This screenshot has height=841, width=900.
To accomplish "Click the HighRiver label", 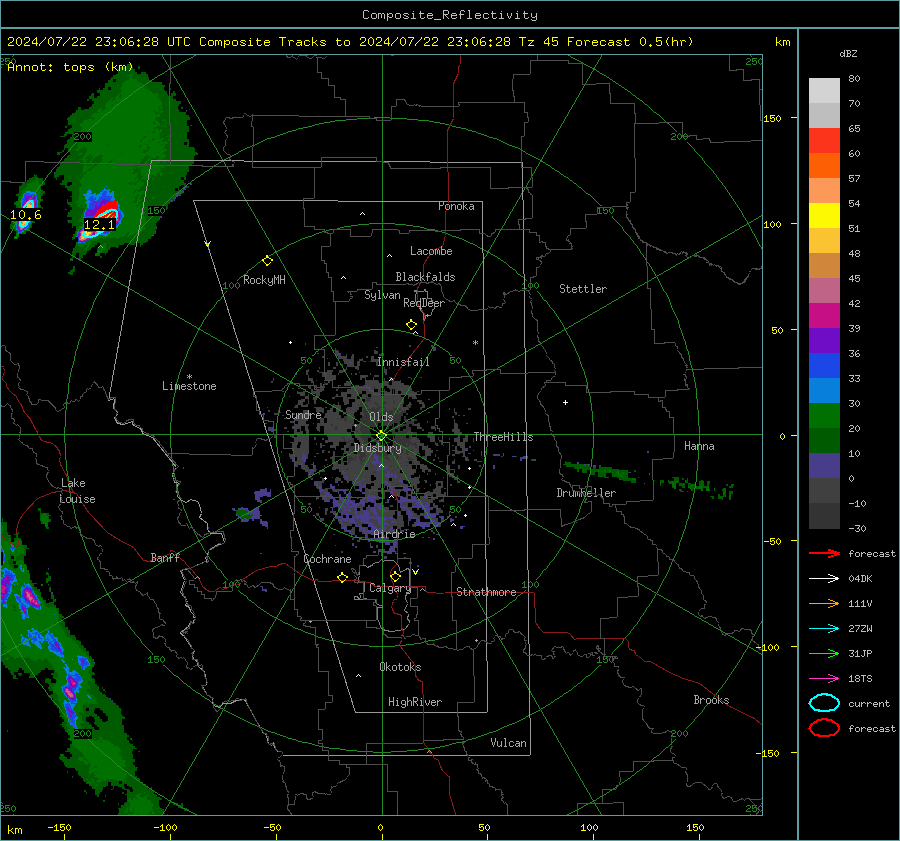I will click(415, 702).
